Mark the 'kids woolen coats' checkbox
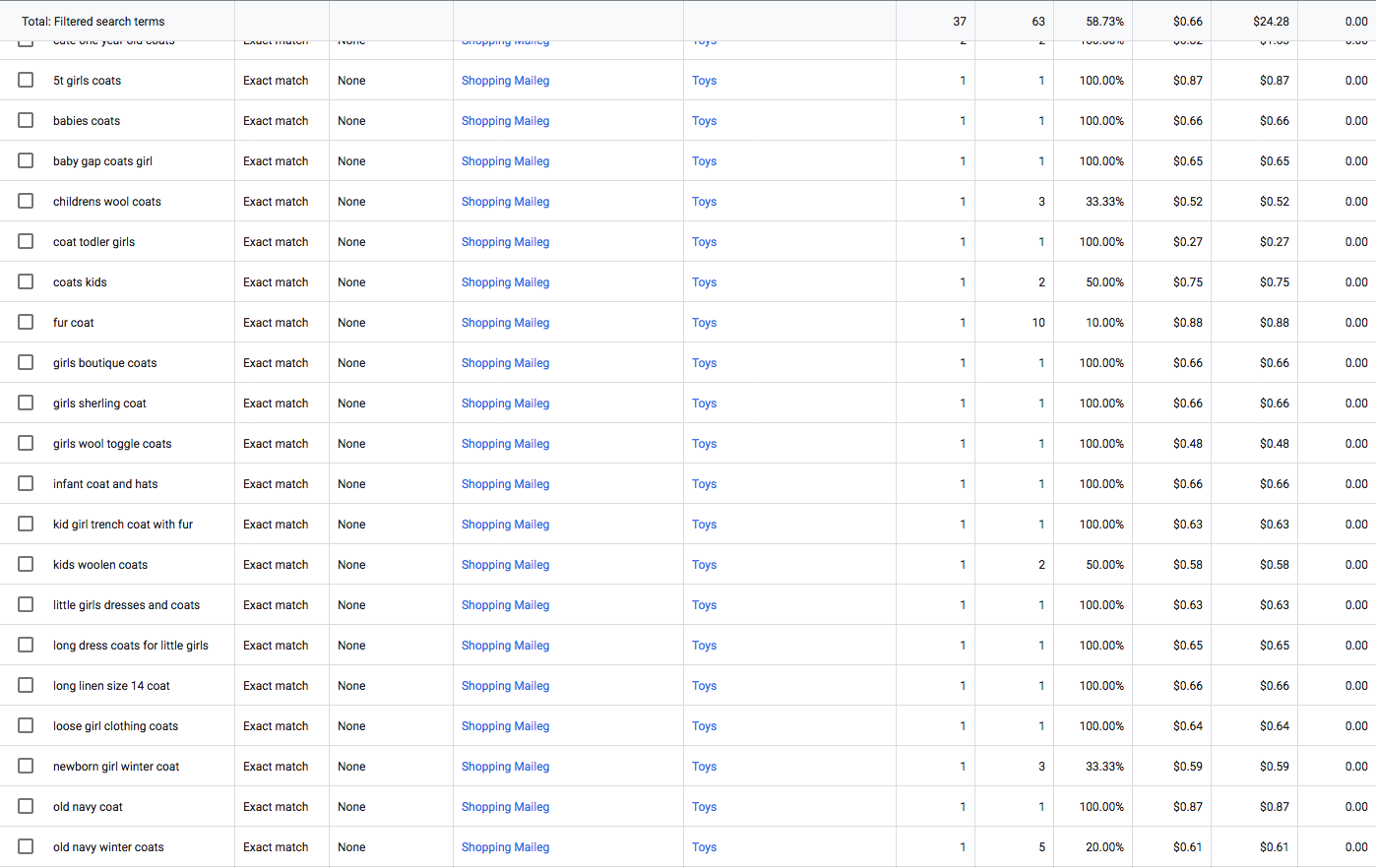 click(26, 564)
